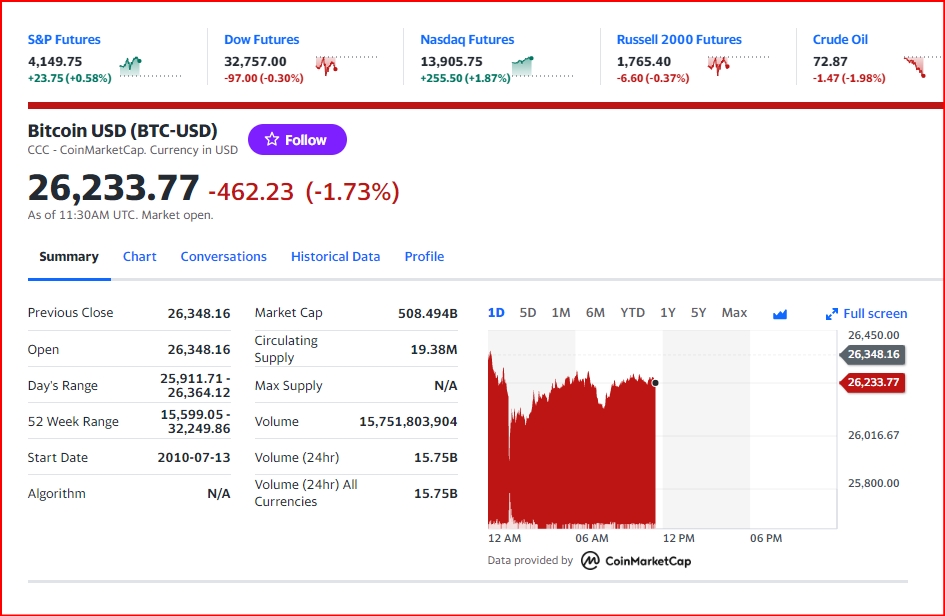This screenshot has height=616, width=945.
Task: Select the 5Y chart range
Action: [x=699, y=313]
